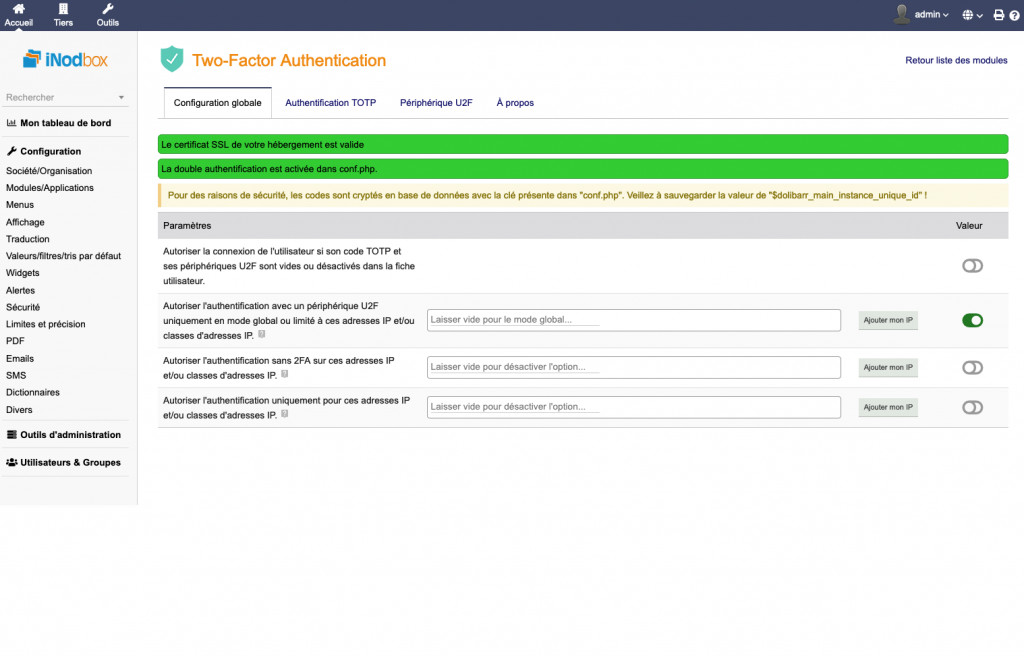The height and width of the screenshot is (656, 1024).
Task: Open the Configuration menu section
Action: tap(50, 151)
